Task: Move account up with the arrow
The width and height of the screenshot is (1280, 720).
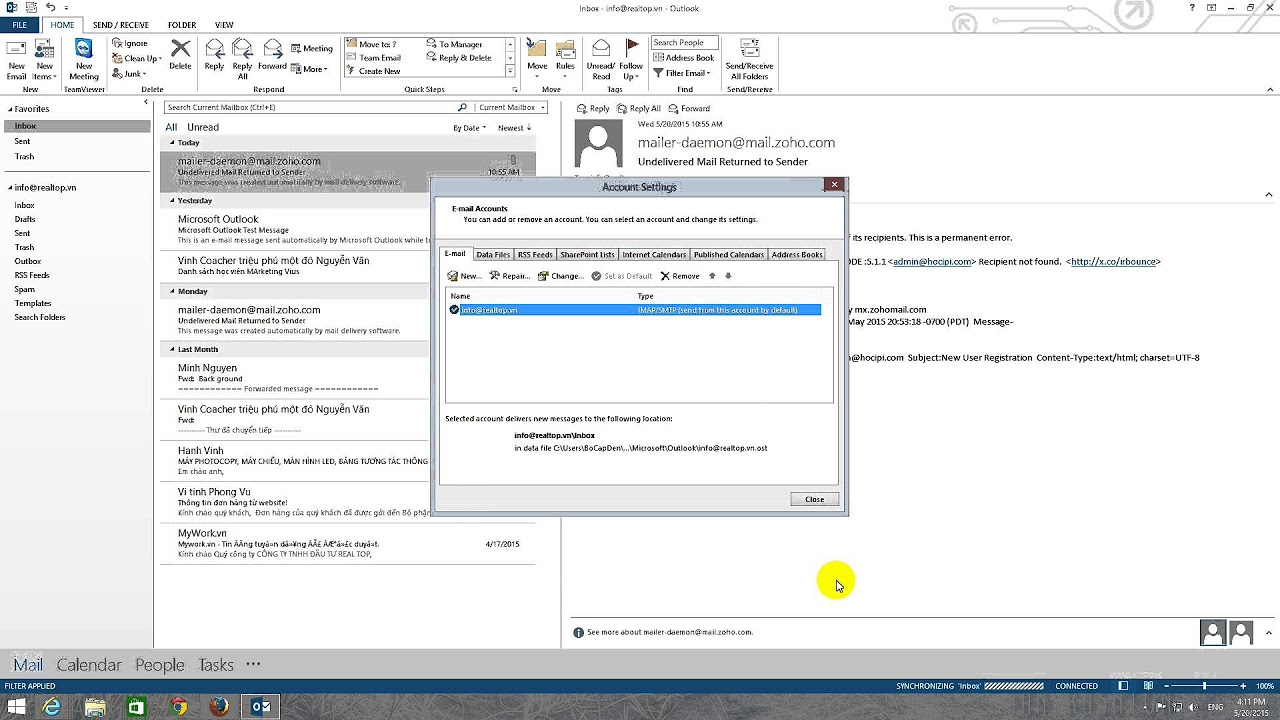Action: [x=712, y=276]
